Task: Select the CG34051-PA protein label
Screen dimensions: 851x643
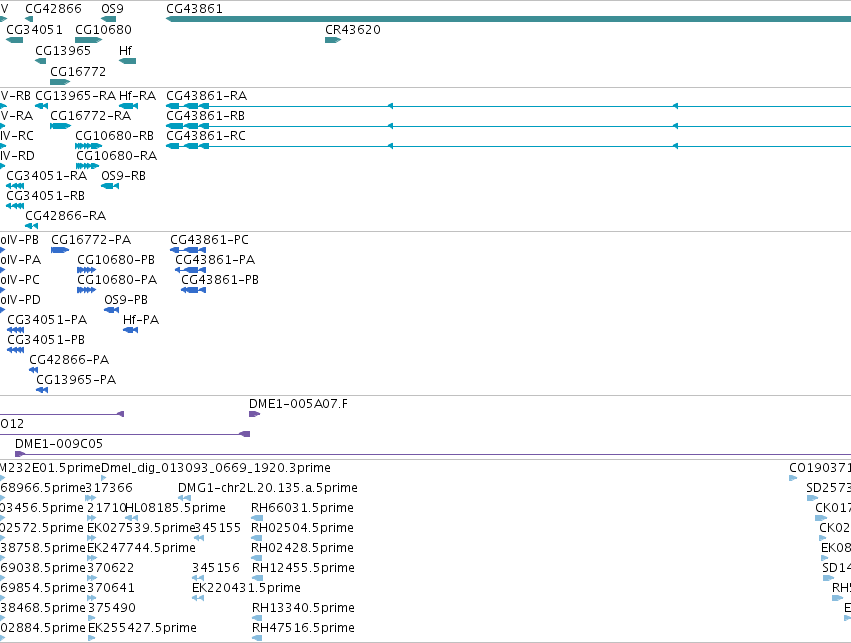Action: click(47, 320)
